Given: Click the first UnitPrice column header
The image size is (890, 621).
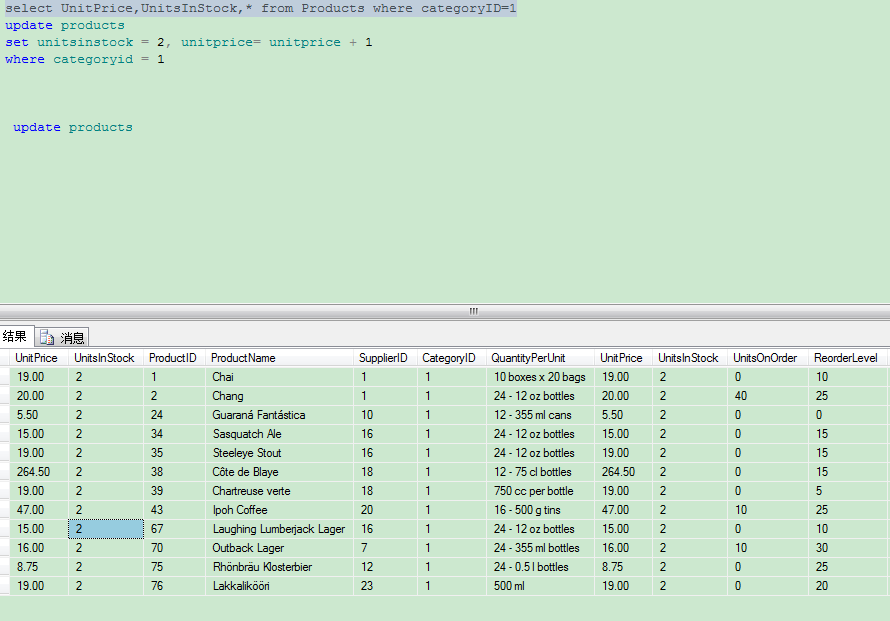Looking at the screenshot, I should tap(39, 358).
